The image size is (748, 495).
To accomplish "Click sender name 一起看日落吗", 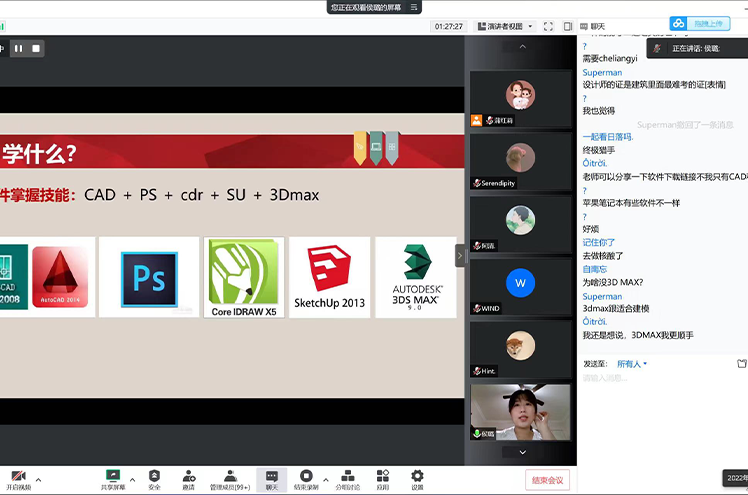I will 608,137.
